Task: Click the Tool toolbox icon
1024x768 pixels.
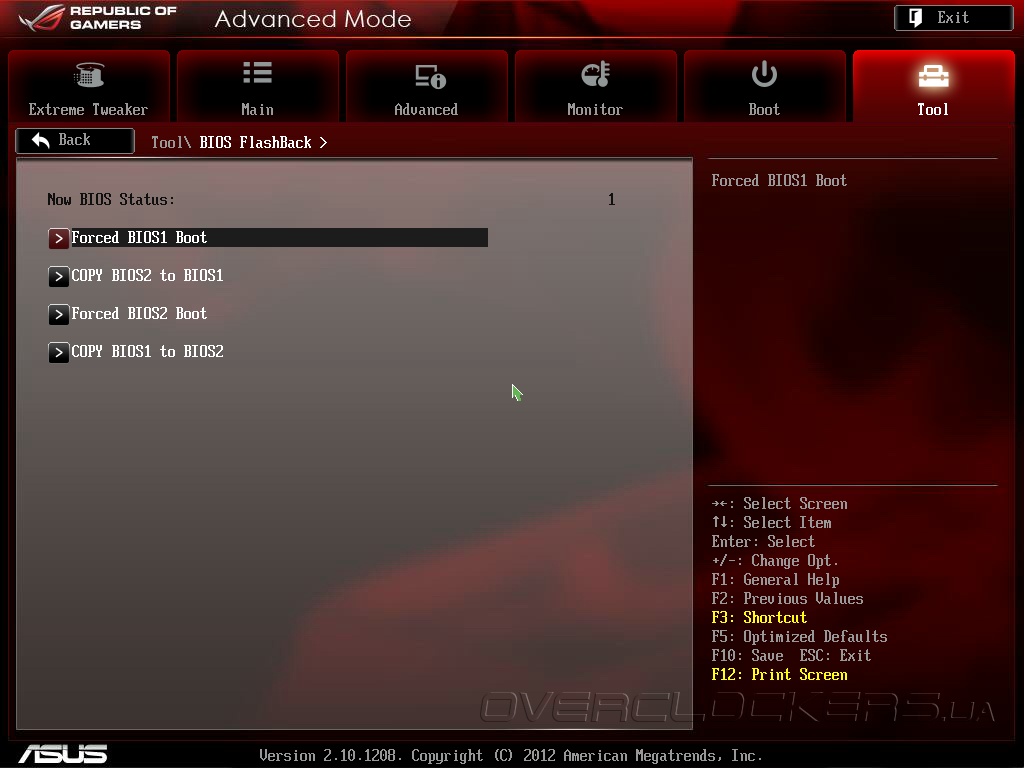Action: [933, 76]
